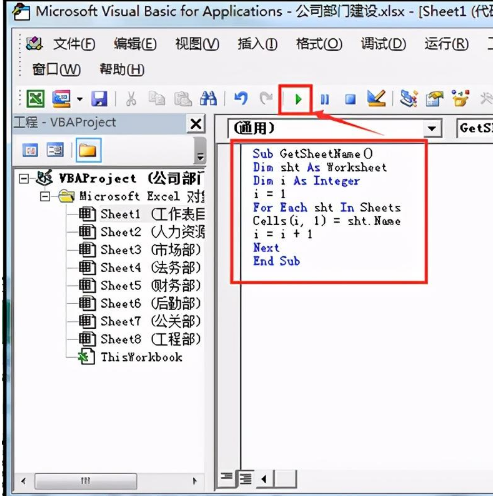The width and height of the screenshot is (493, 496).
Task: Open the Insert UserForm dropdown arrow
Action: tap(80, 99)
